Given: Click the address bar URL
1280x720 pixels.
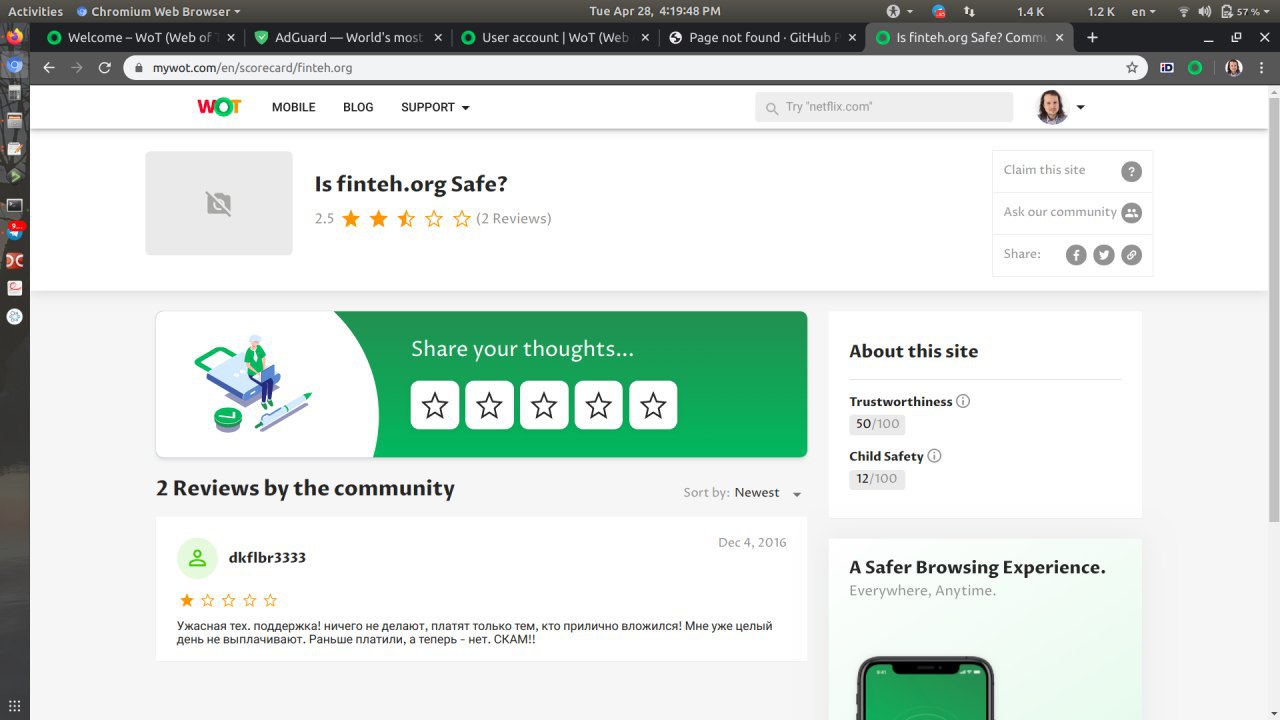Looking at the screenshot, I should click(x=252, y=68).
